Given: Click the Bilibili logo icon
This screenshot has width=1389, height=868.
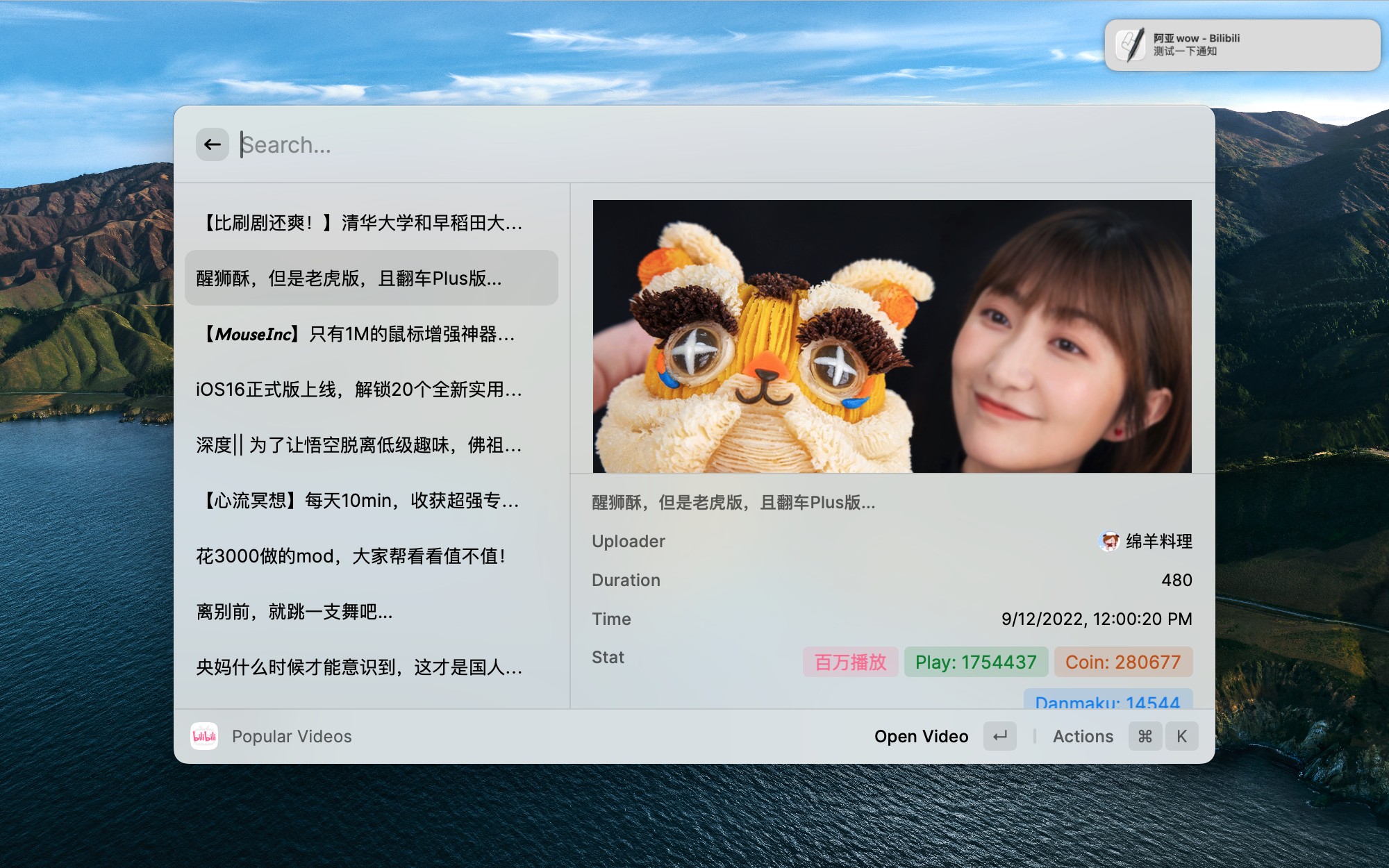Looking at the screenshot, I should (x=204, y=736).
